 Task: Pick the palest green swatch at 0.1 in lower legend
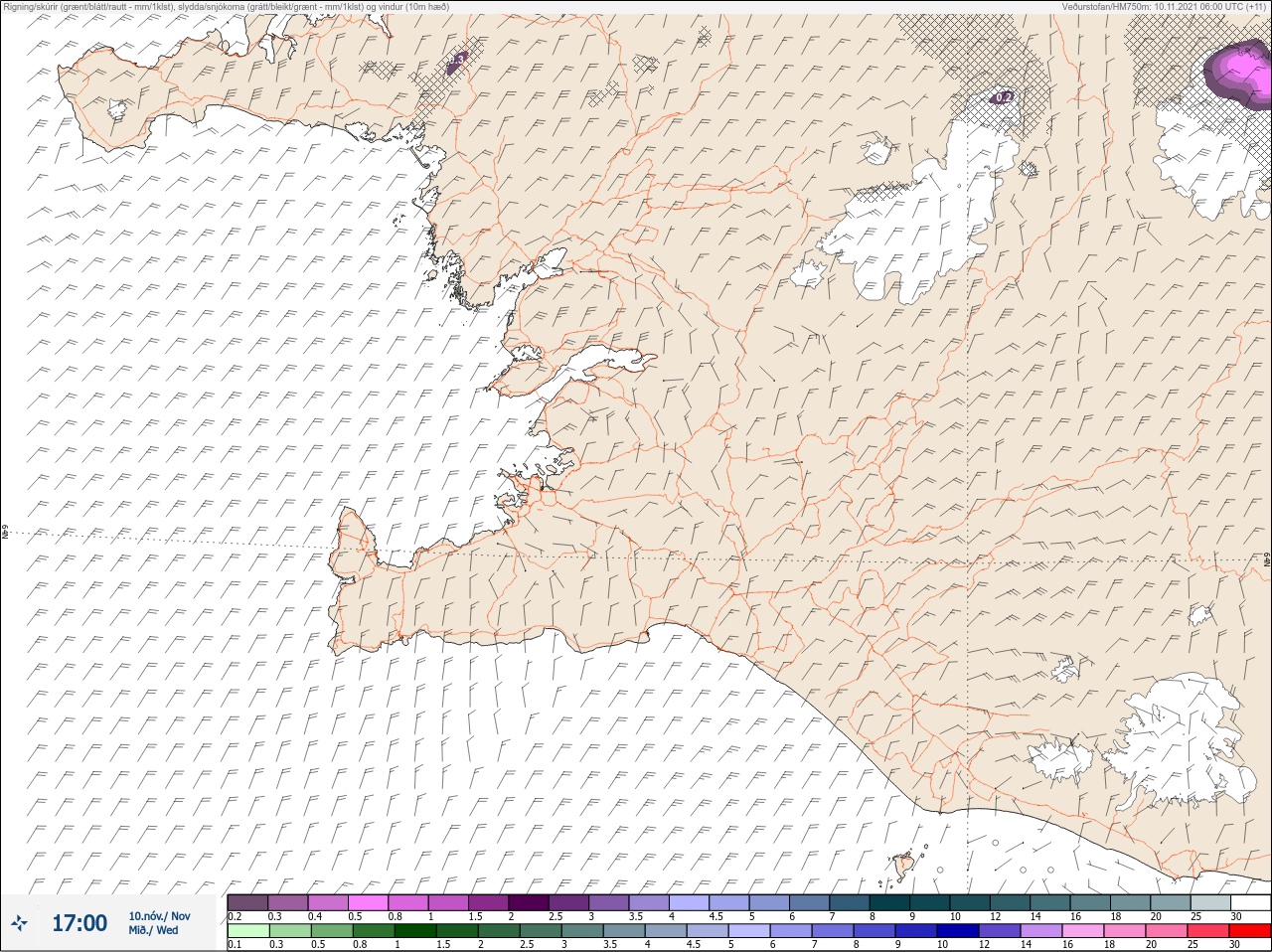point(247,931)
